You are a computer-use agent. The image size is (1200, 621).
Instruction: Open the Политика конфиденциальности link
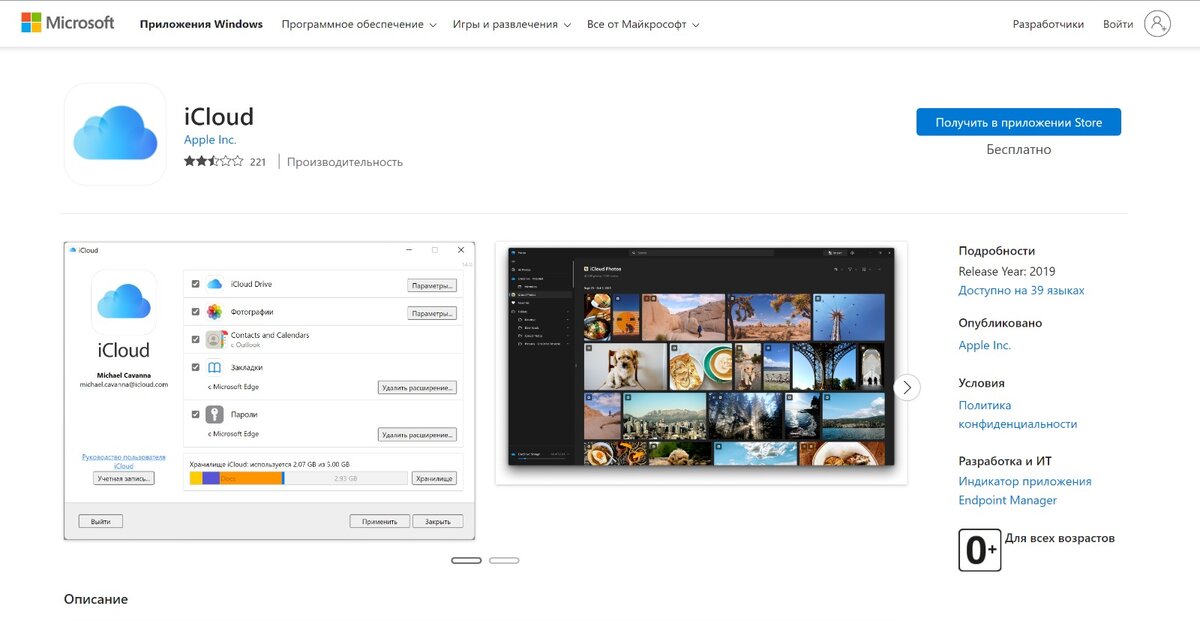(x=1018, y=414)
